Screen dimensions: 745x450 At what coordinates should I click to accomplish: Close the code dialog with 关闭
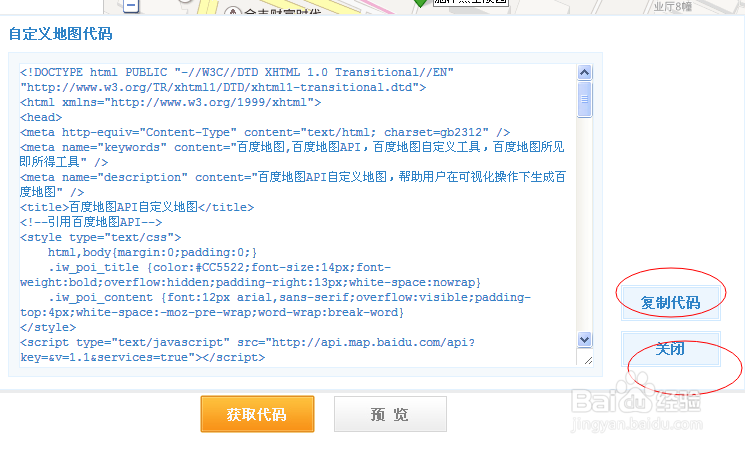(670, 349)
